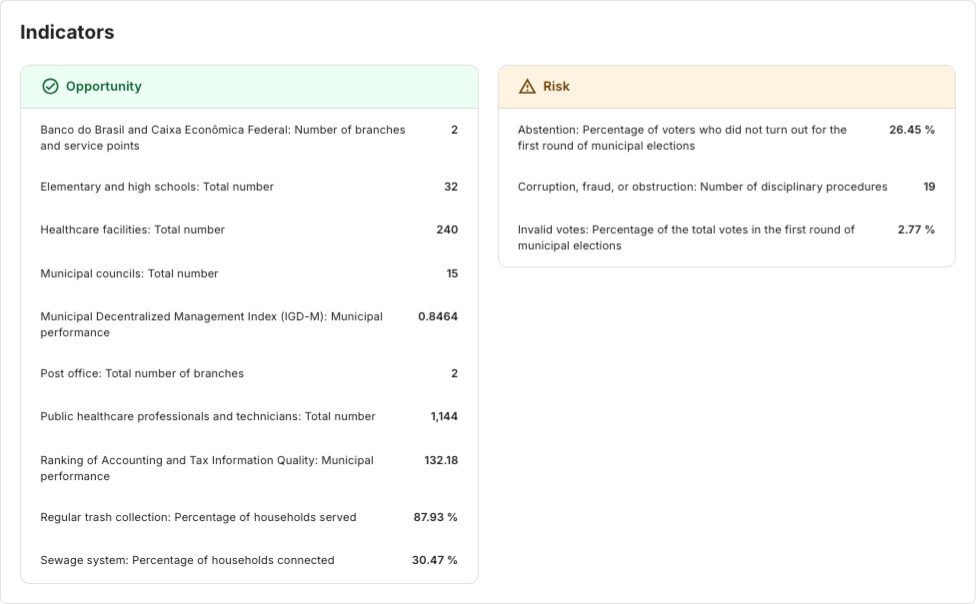Click the Opportunity checkmark circle icon

(x=50, y=87)
